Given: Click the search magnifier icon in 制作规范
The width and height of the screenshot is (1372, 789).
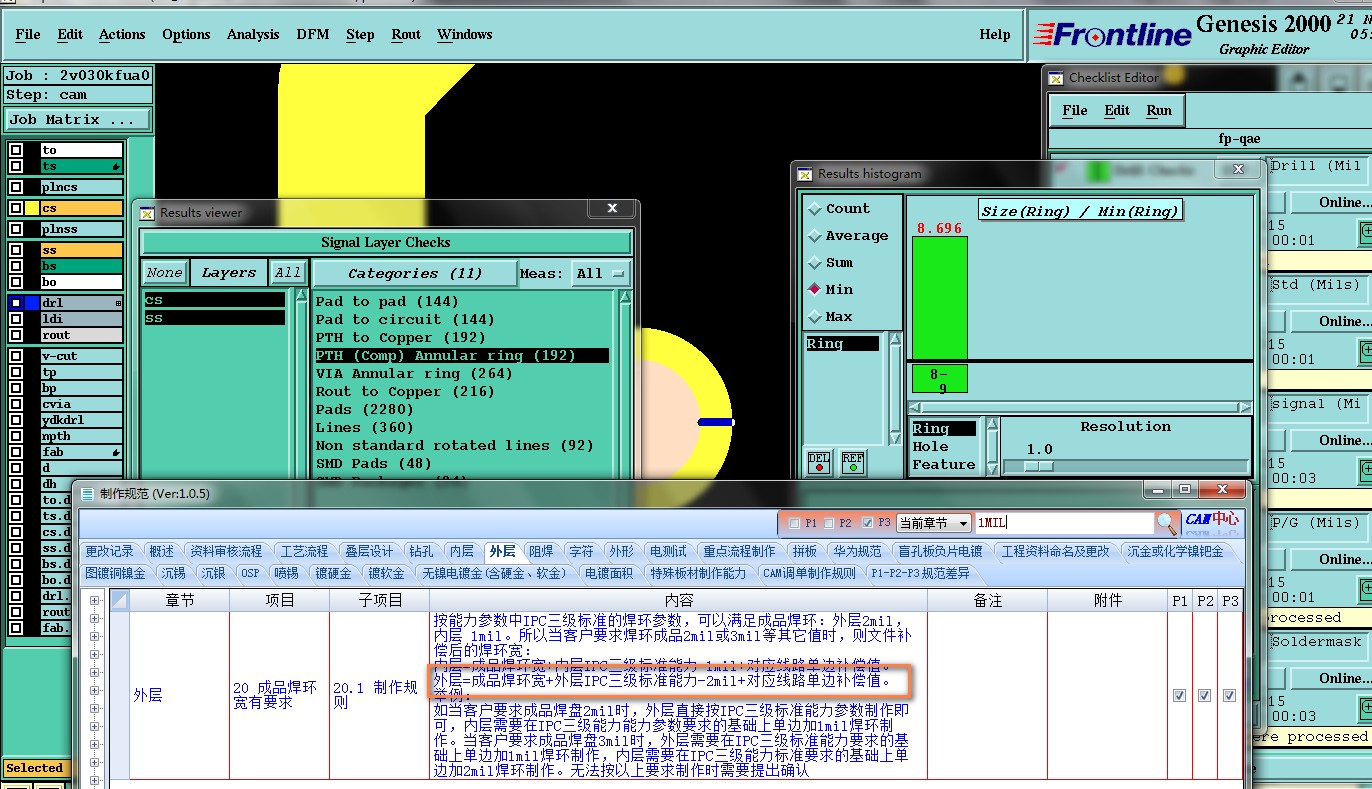Looking at the screenshot, I should pos(1166,522).
